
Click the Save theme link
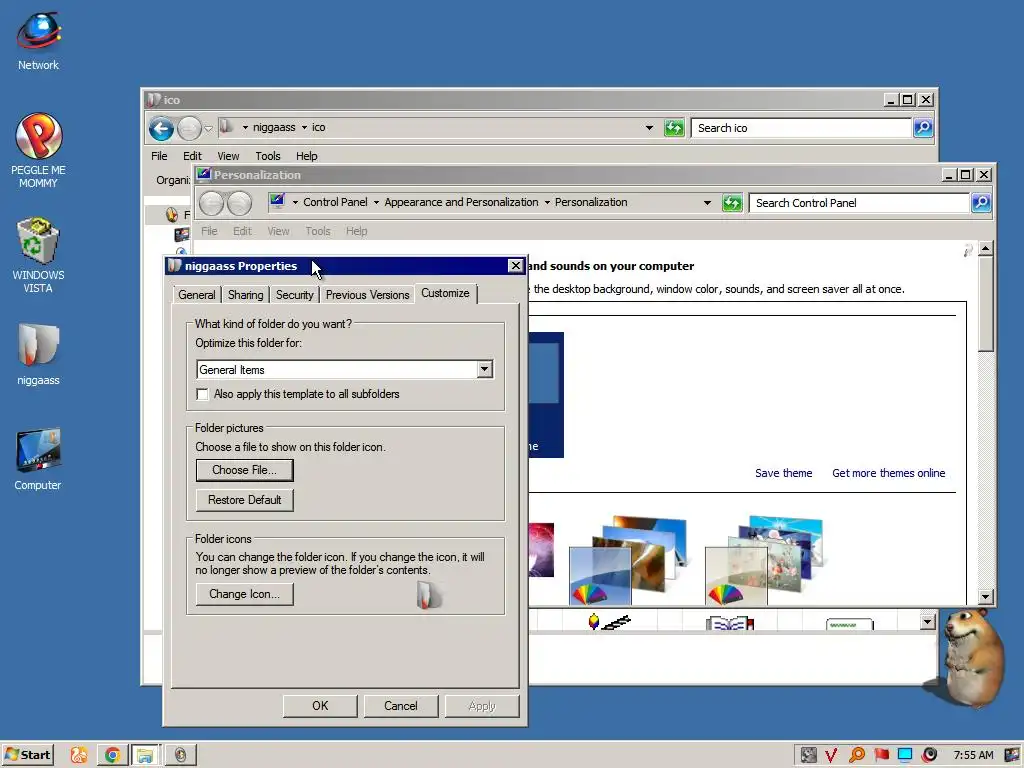pos(784,473)
